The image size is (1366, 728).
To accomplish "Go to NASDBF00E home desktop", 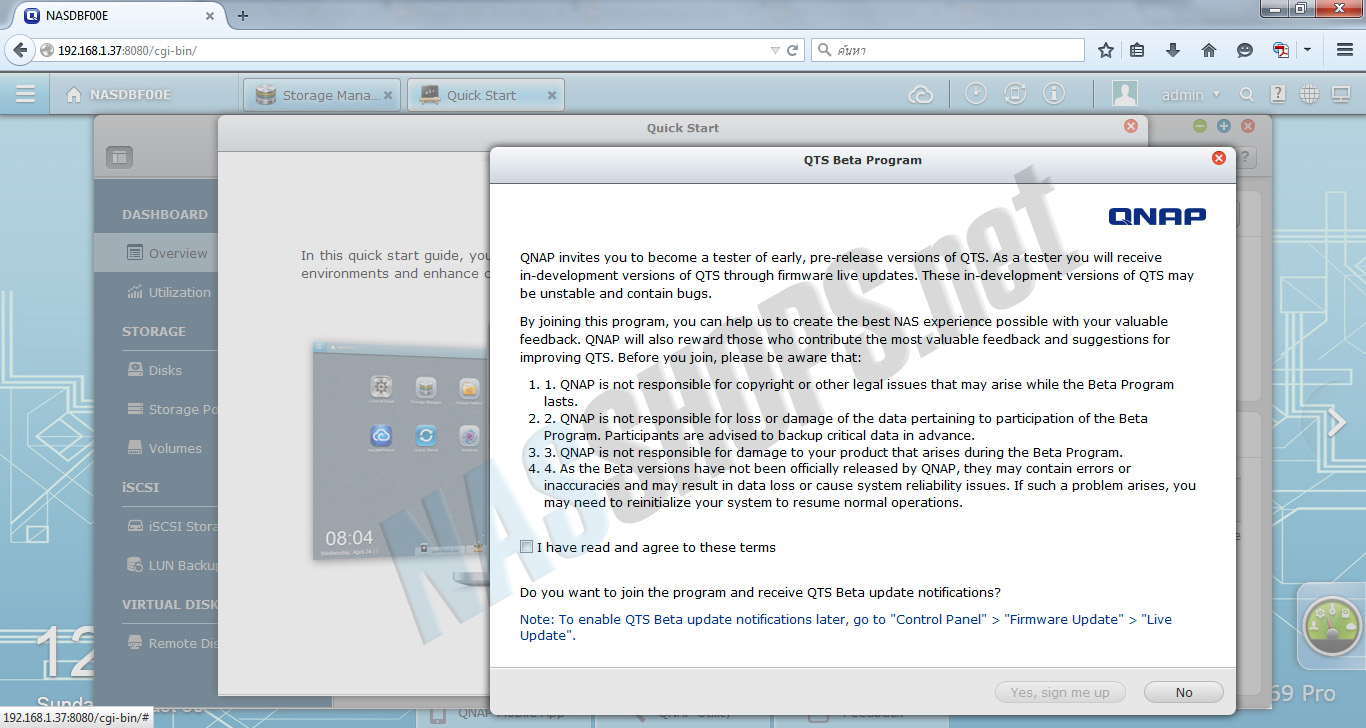I will pyautogui.click(x=118, y=95).
